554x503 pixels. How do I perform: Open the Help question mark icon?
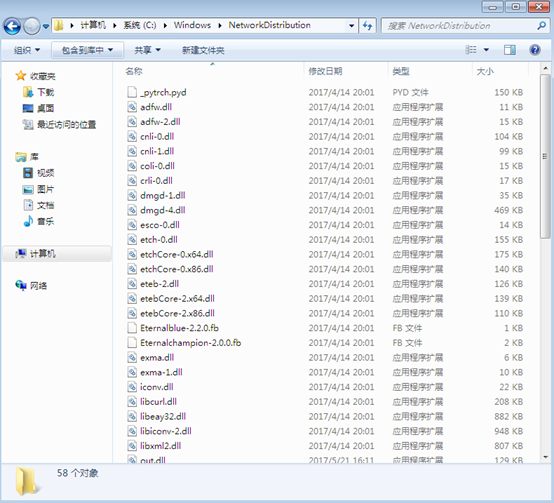point(535,50)
